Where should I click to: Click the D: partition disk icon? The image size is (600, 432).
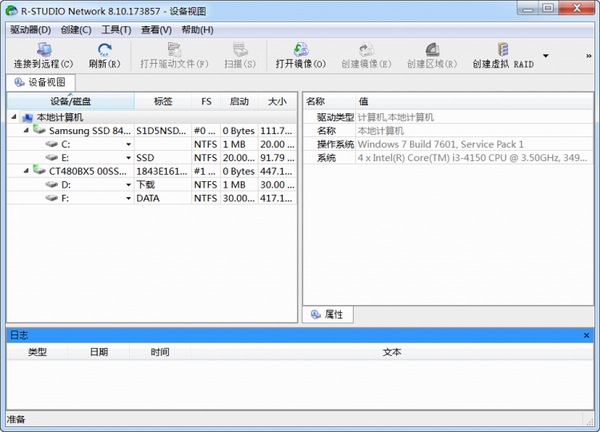(x=52, y=184)
